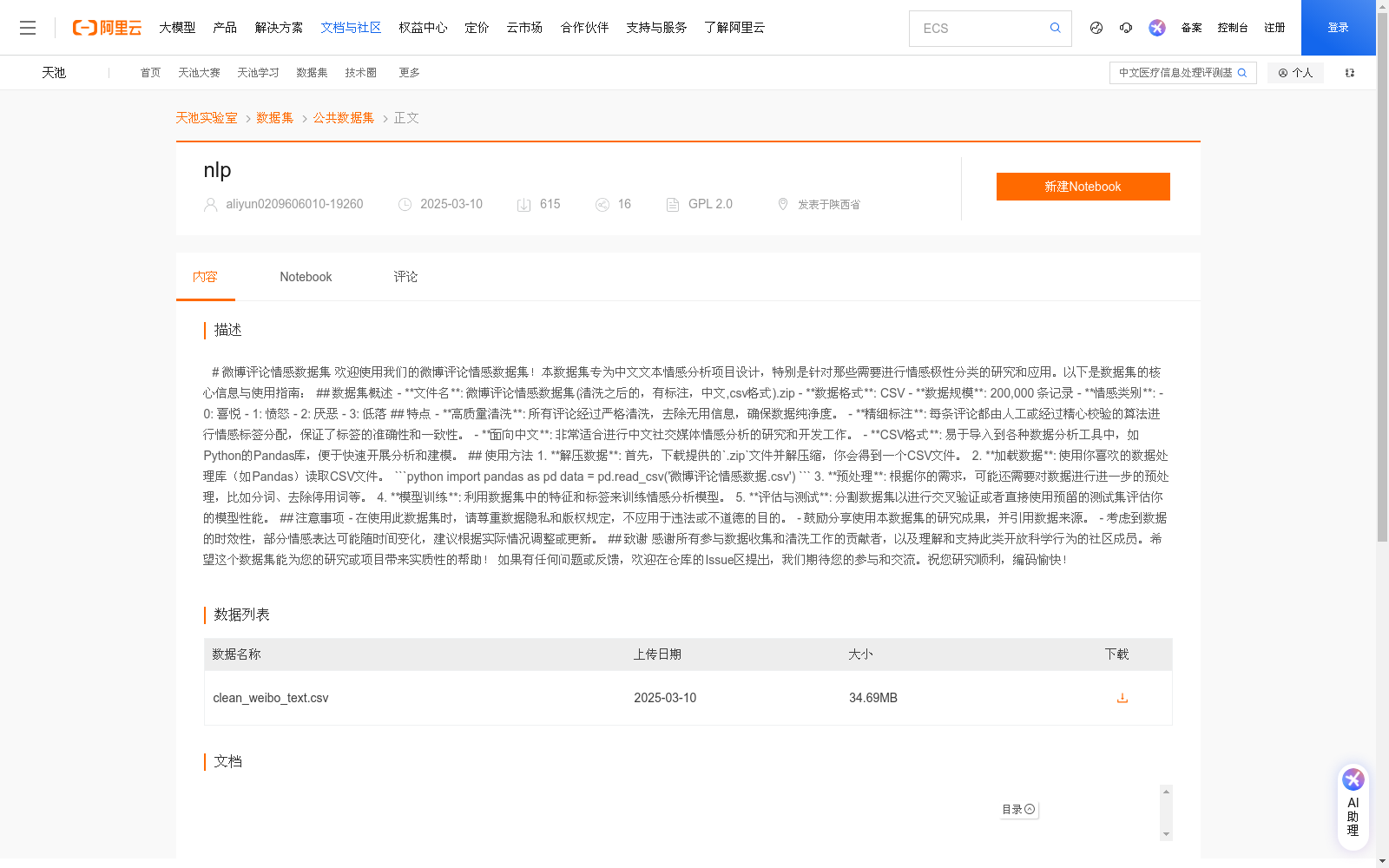Image resolution: width=1389 pixels, height=868 pixels.
Task: Open the 评论 comments tab
Action: pos(405,276)
